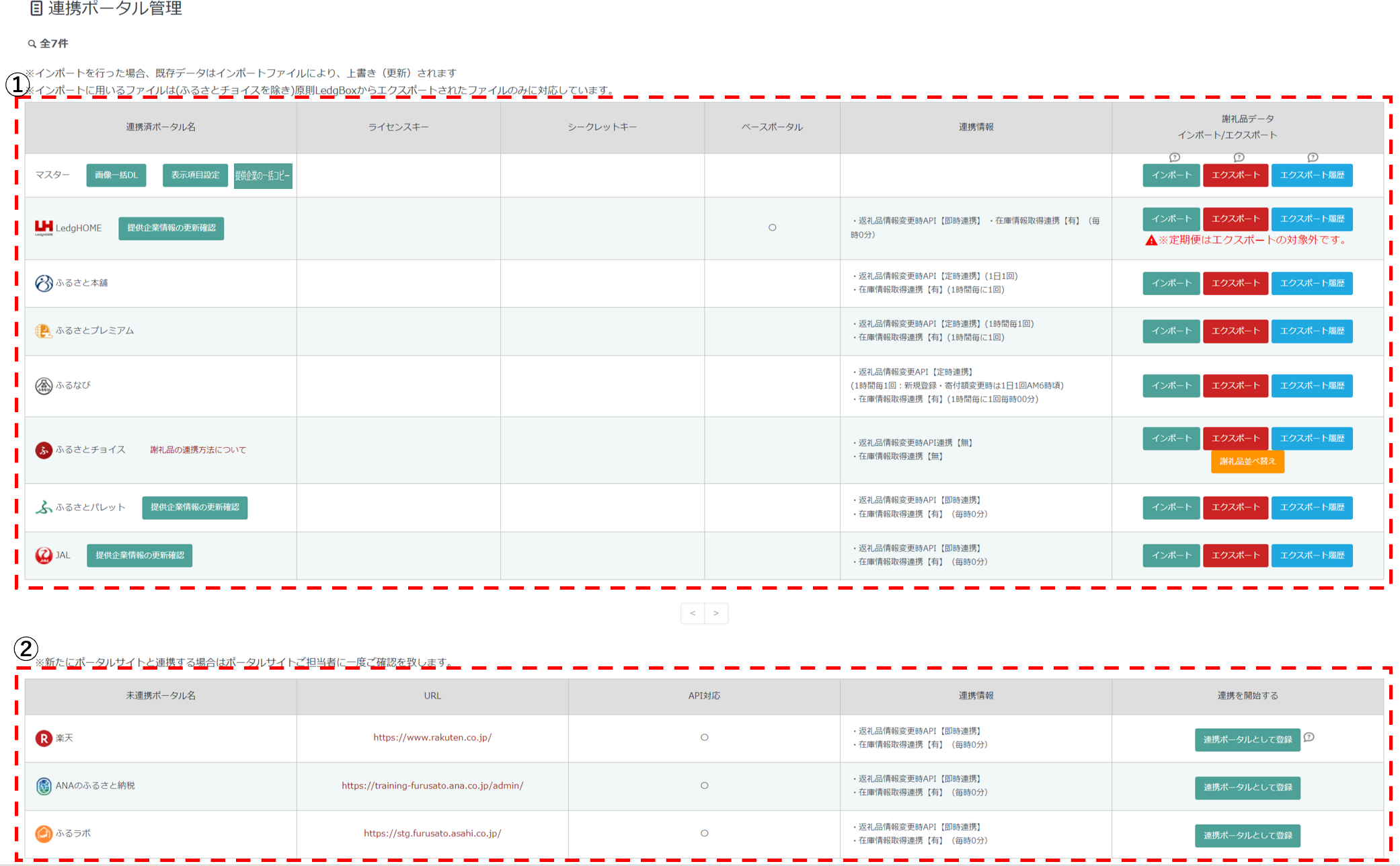Click エクスポート履歴 in the JAL row
This screenshot has height=866, width=1400.
click(x=1311, y=555)
